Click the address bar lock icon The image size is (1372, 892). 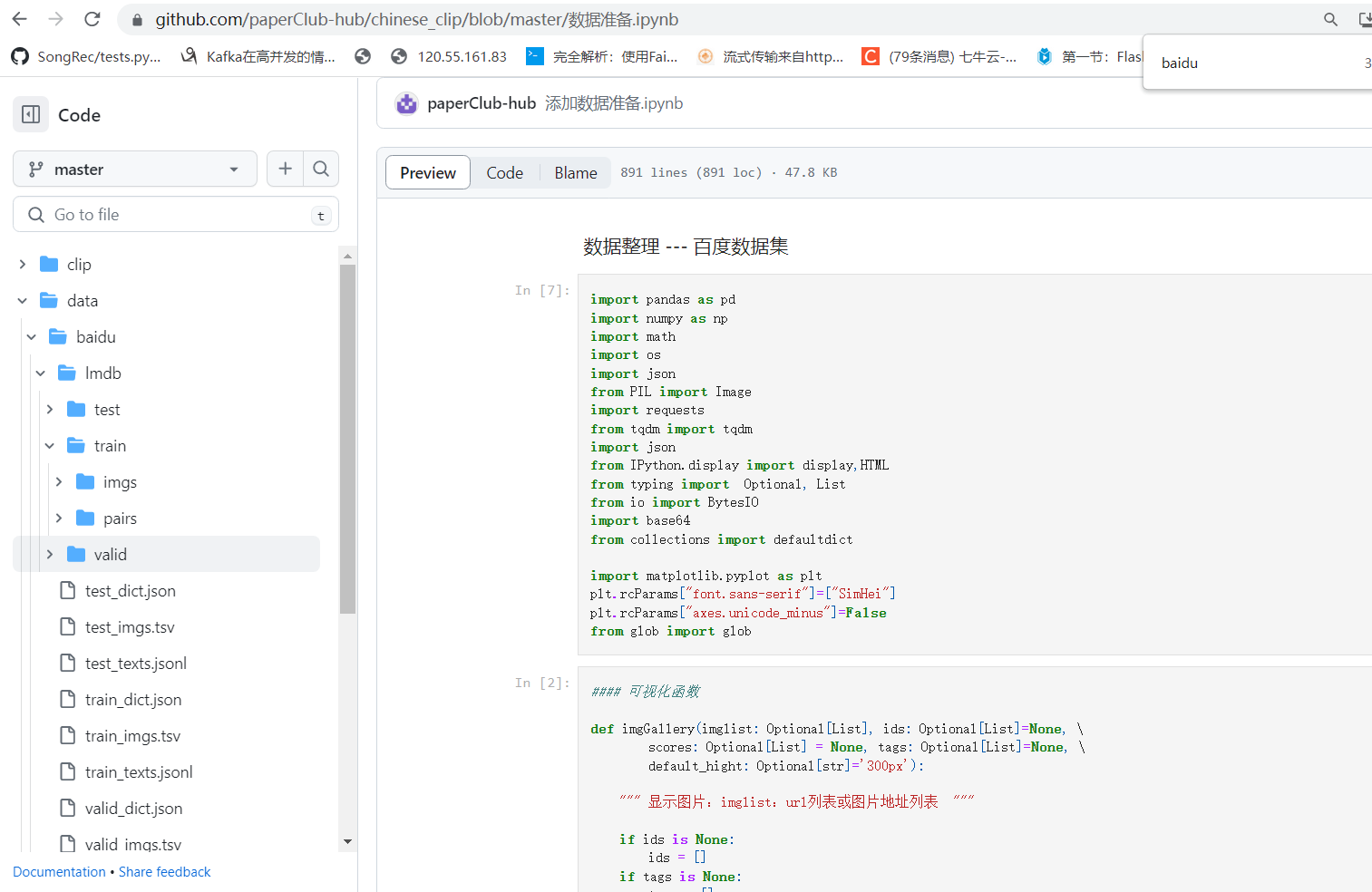click(137, 20)
